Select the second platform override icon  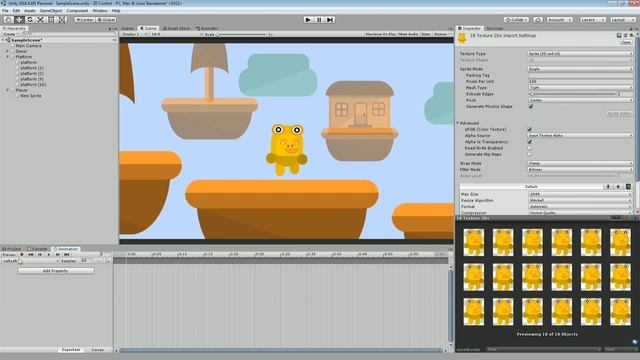(x=618, y=187)
